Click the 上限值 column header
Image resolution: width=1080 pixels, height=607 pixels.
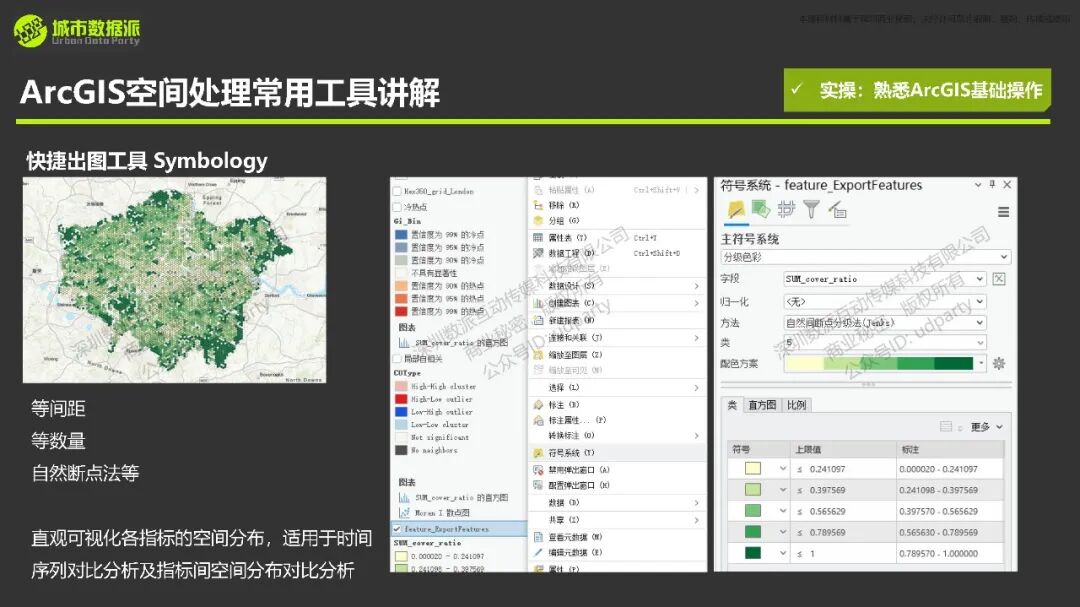pyautogui.click(x=842, y=449)
